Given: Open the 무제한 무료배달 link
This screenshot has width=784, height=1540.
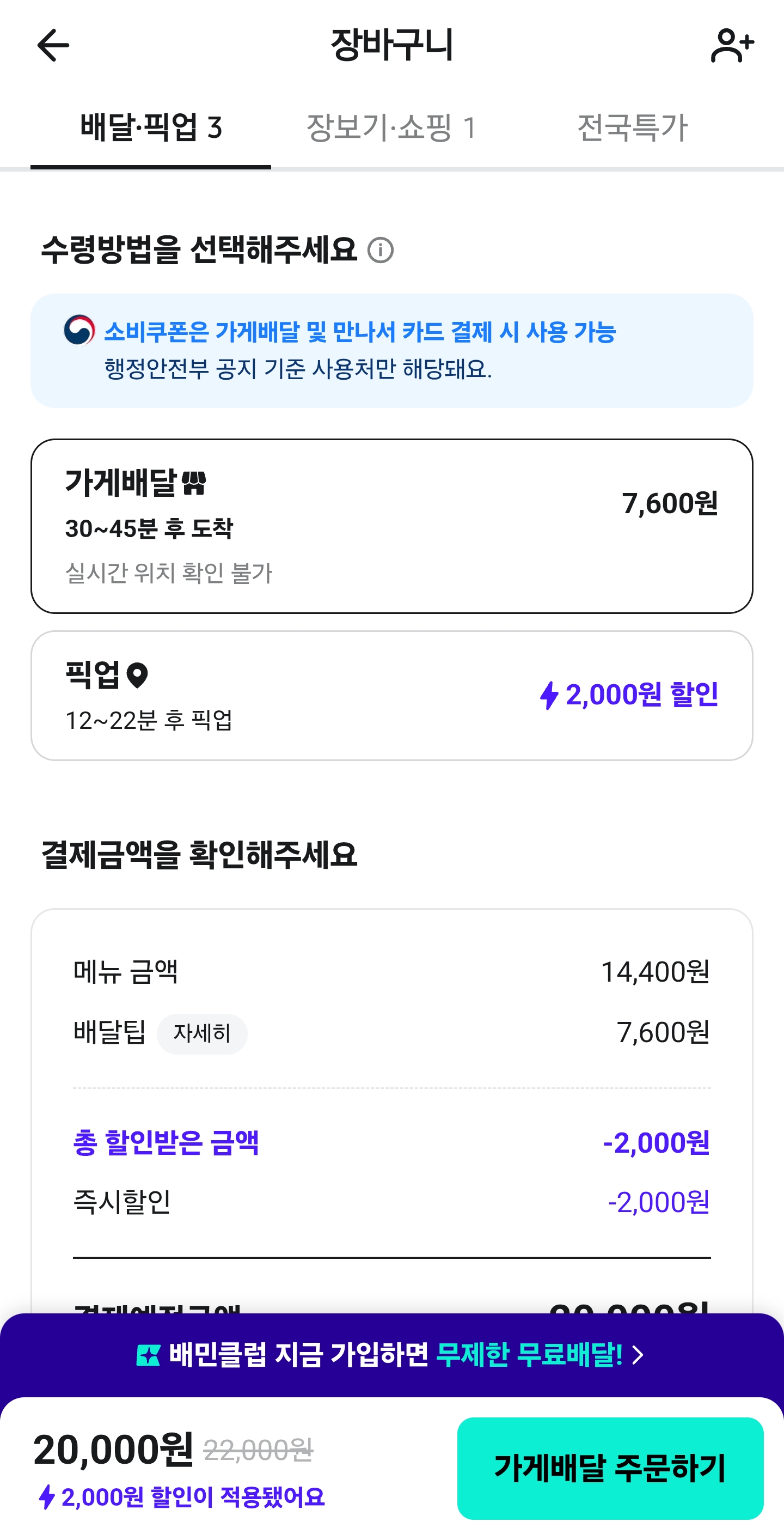Looking at the screenshot, I should click(529, 1355).
